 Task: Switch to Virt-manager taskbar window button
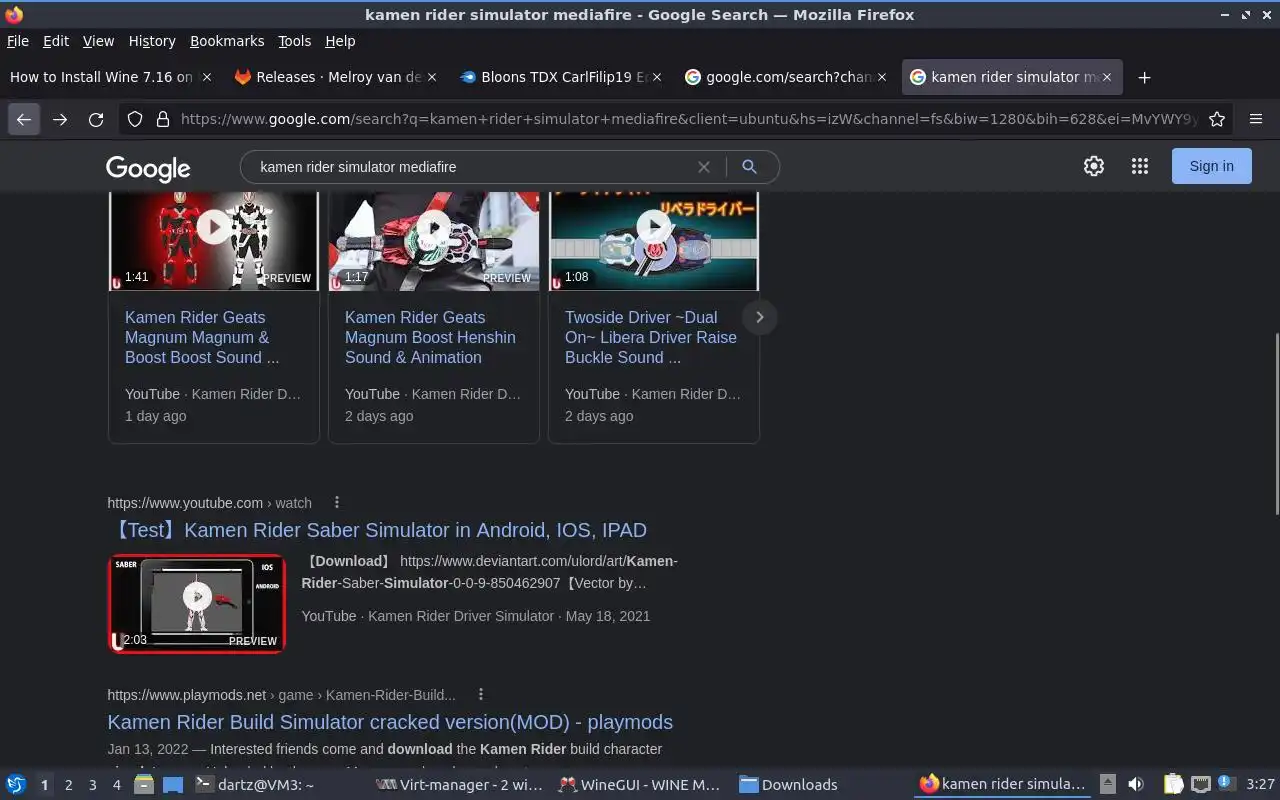tap(460, 785)
